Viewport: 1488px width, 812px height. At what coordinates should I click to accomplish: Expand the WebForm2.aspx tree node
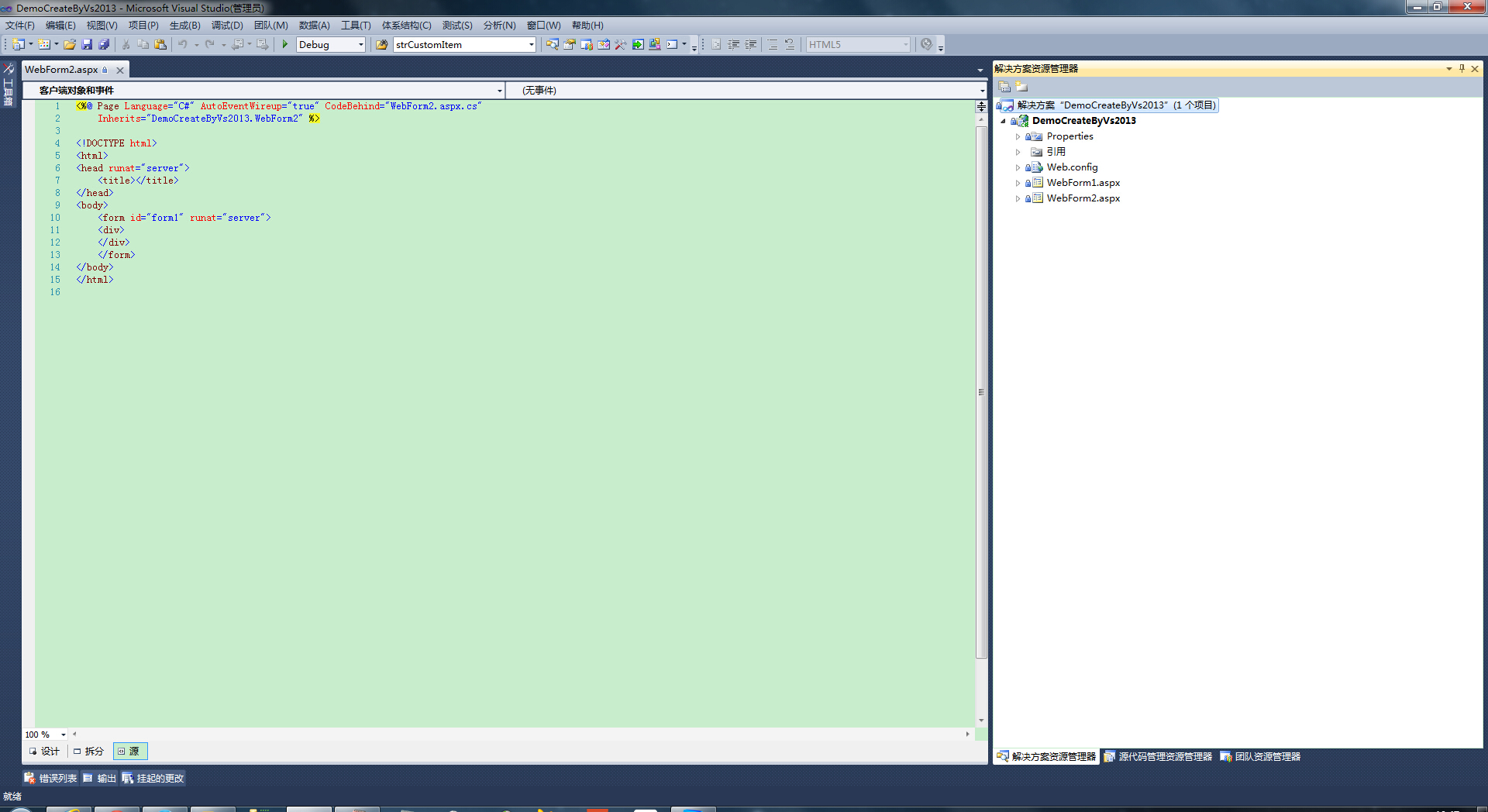pos(1018,198)
